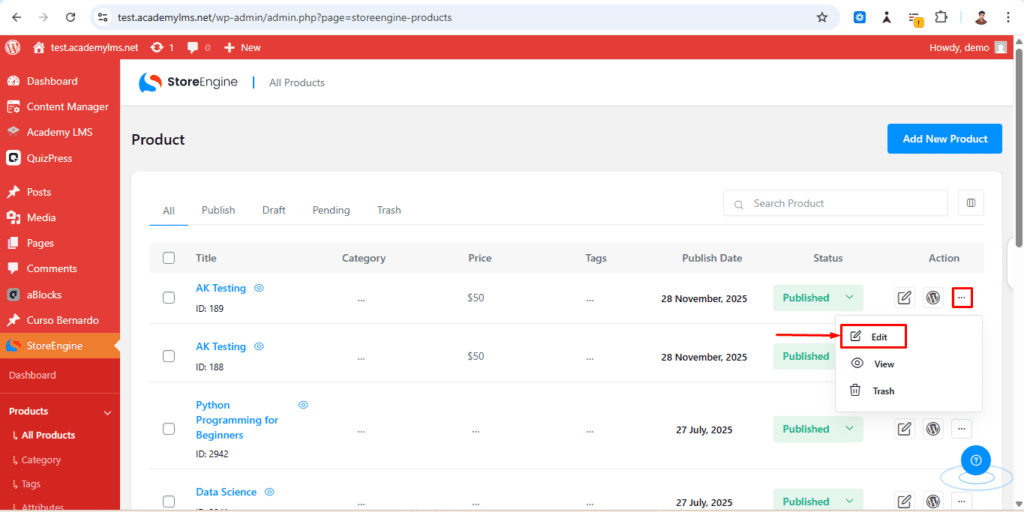Viewport: 1024px width, 512px height.
Task: Open Category under Products in the sidebar
Action: click(x=40, y=460)
